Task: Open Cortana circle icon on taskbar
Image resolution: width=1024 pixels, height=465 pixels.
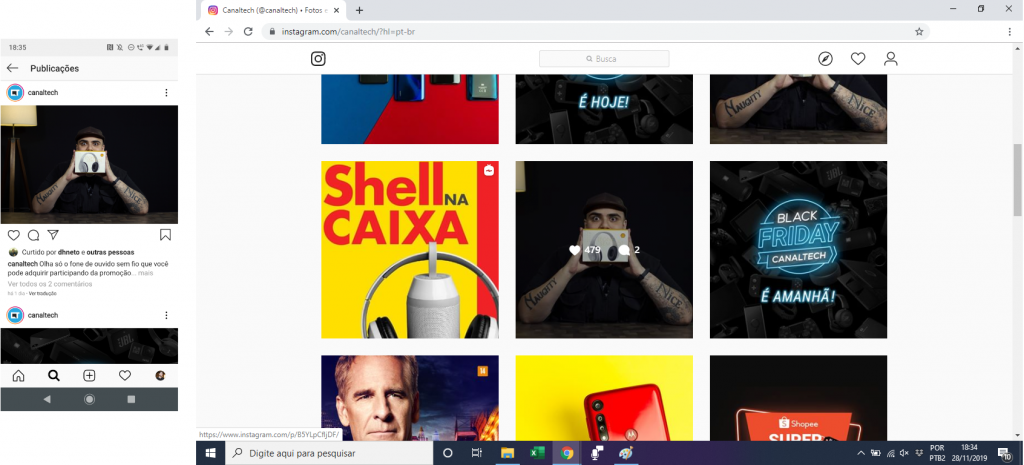Action: tap(447, 453)
